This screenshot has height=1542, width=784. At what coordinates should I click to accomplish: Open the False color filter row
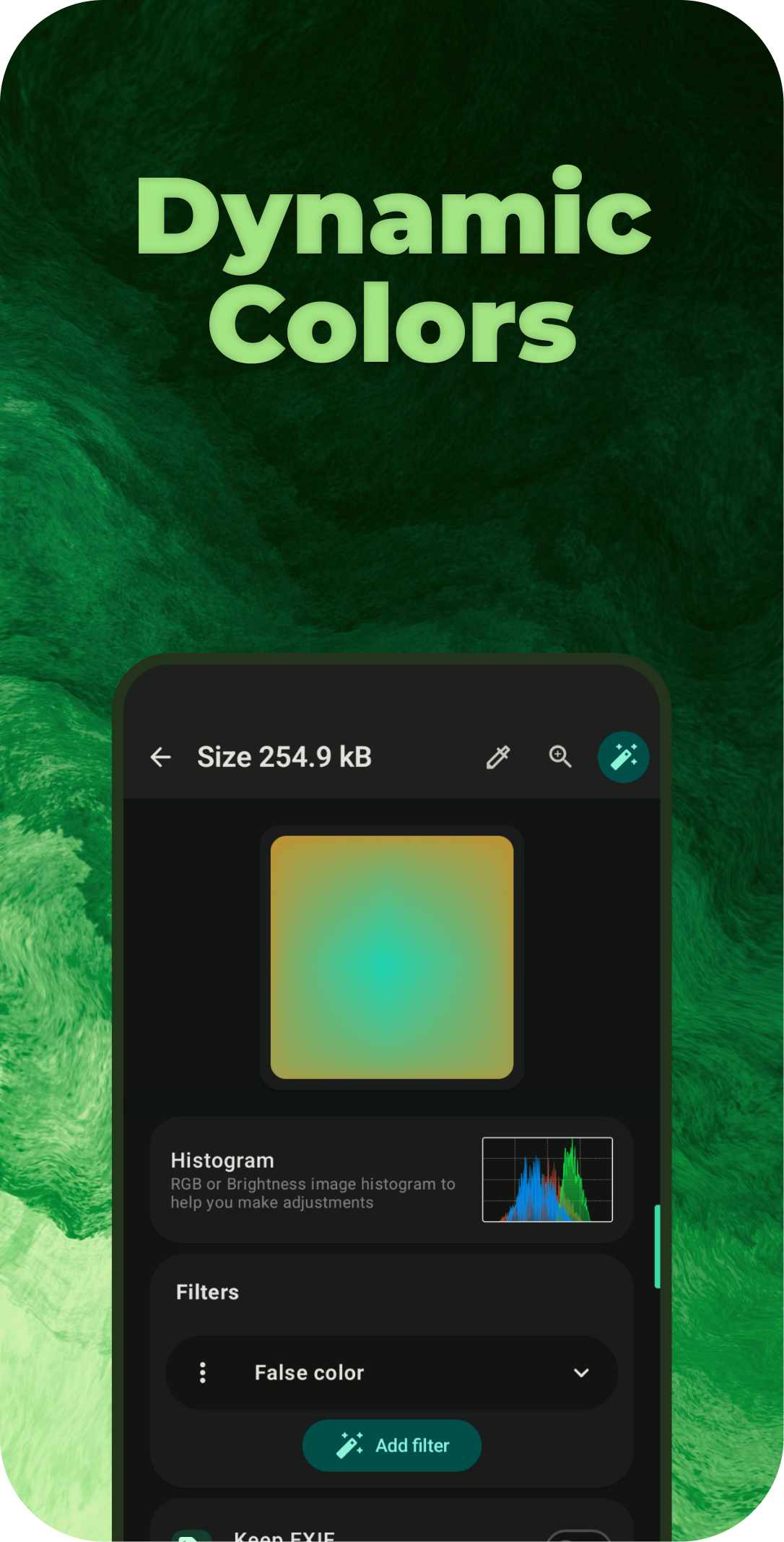coord(392,1372)
